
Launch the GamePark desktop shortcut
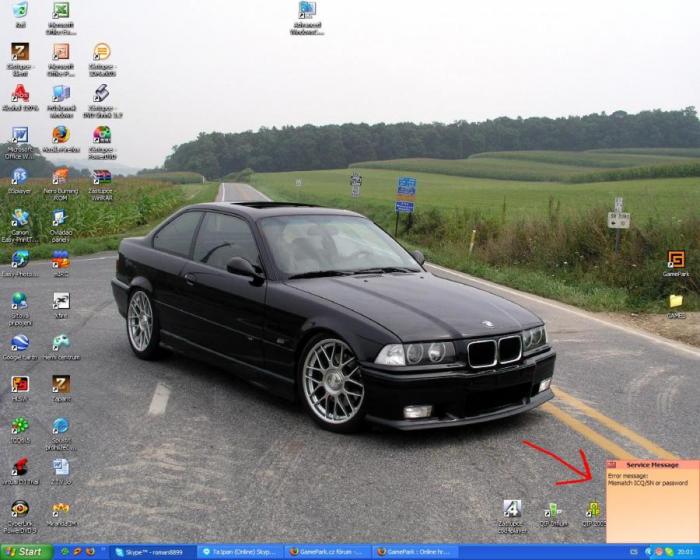[x=675, y=259]
